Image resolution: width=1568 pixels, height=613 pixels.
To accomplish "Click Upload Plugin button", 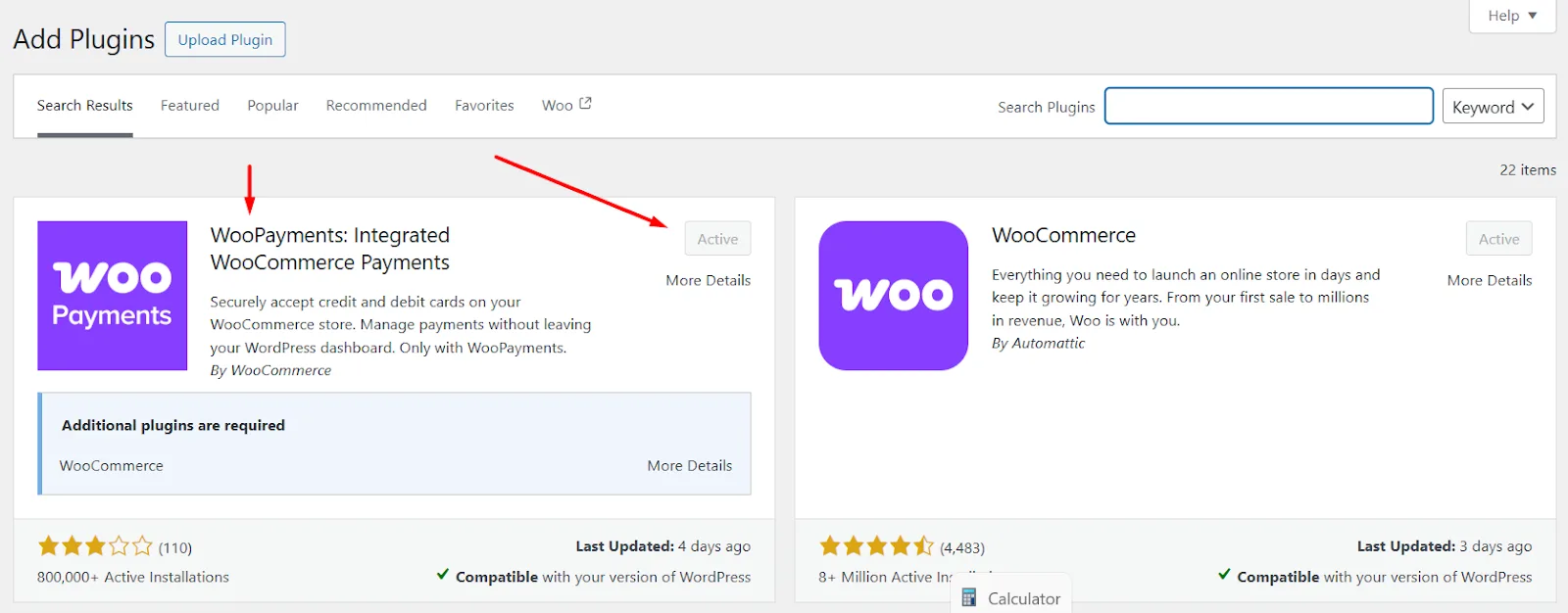I will click(x=225, y=39).
